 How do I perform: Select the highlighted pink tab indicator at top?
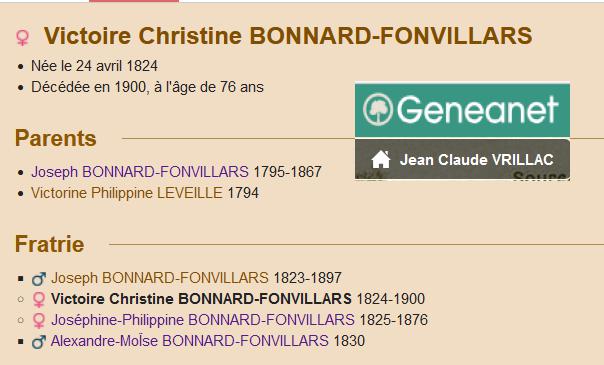point(134,1)
